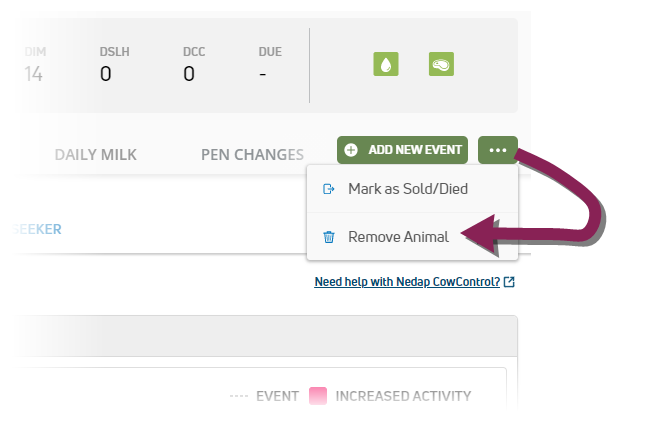This screenshot has height=424, width=647.
Task: Click the green milk drop icon
Action: [x=386, y=65]
